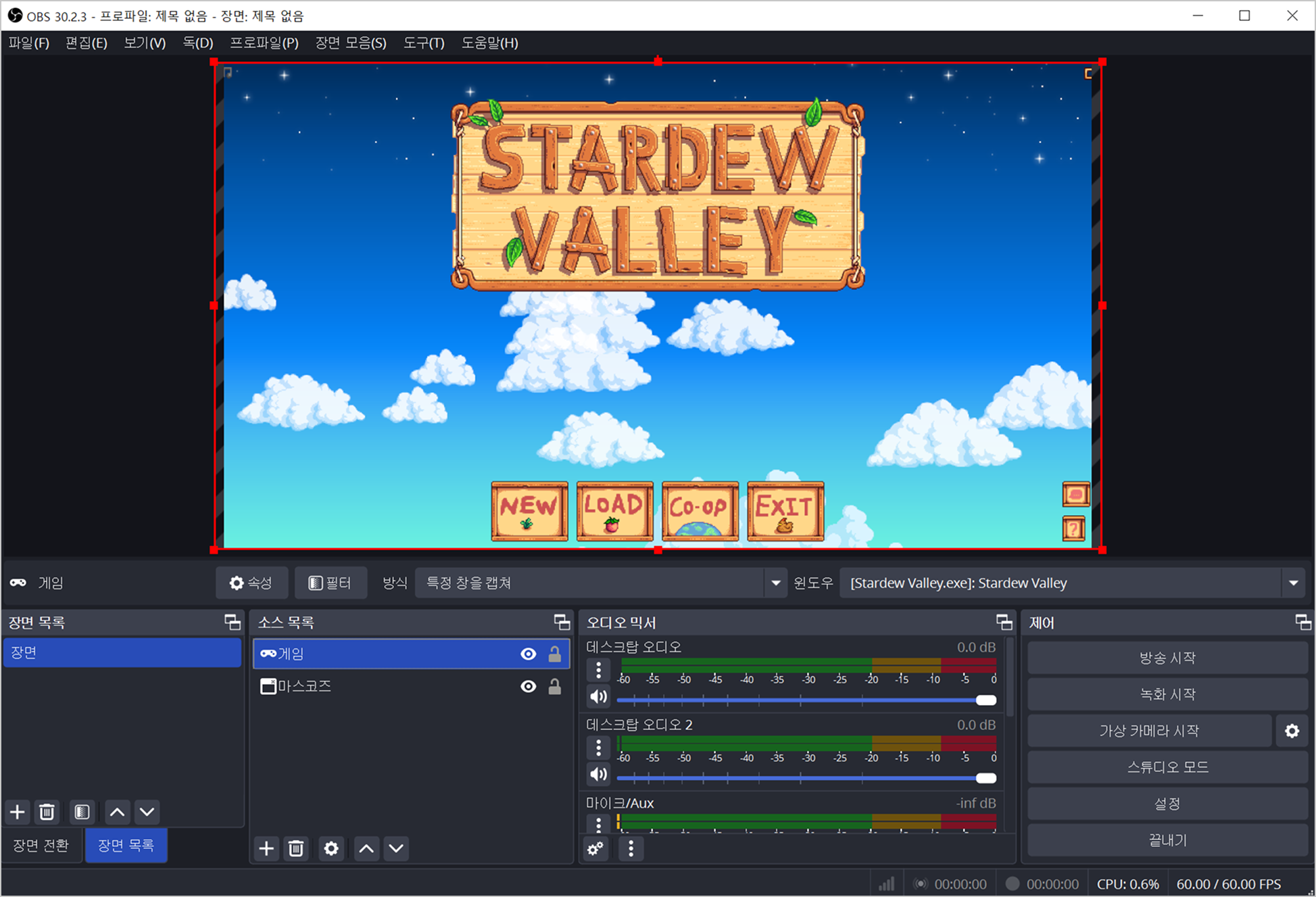Click the CPU: 0.6% status text
Image resolution: width=1316 pixels, height=897 pixels.
click(1127, 883)
